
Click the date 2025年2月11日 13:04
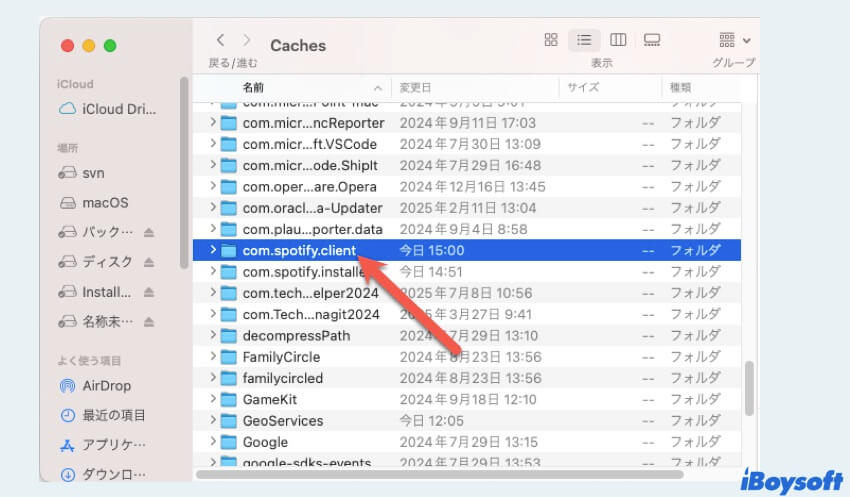coord(468,208)
